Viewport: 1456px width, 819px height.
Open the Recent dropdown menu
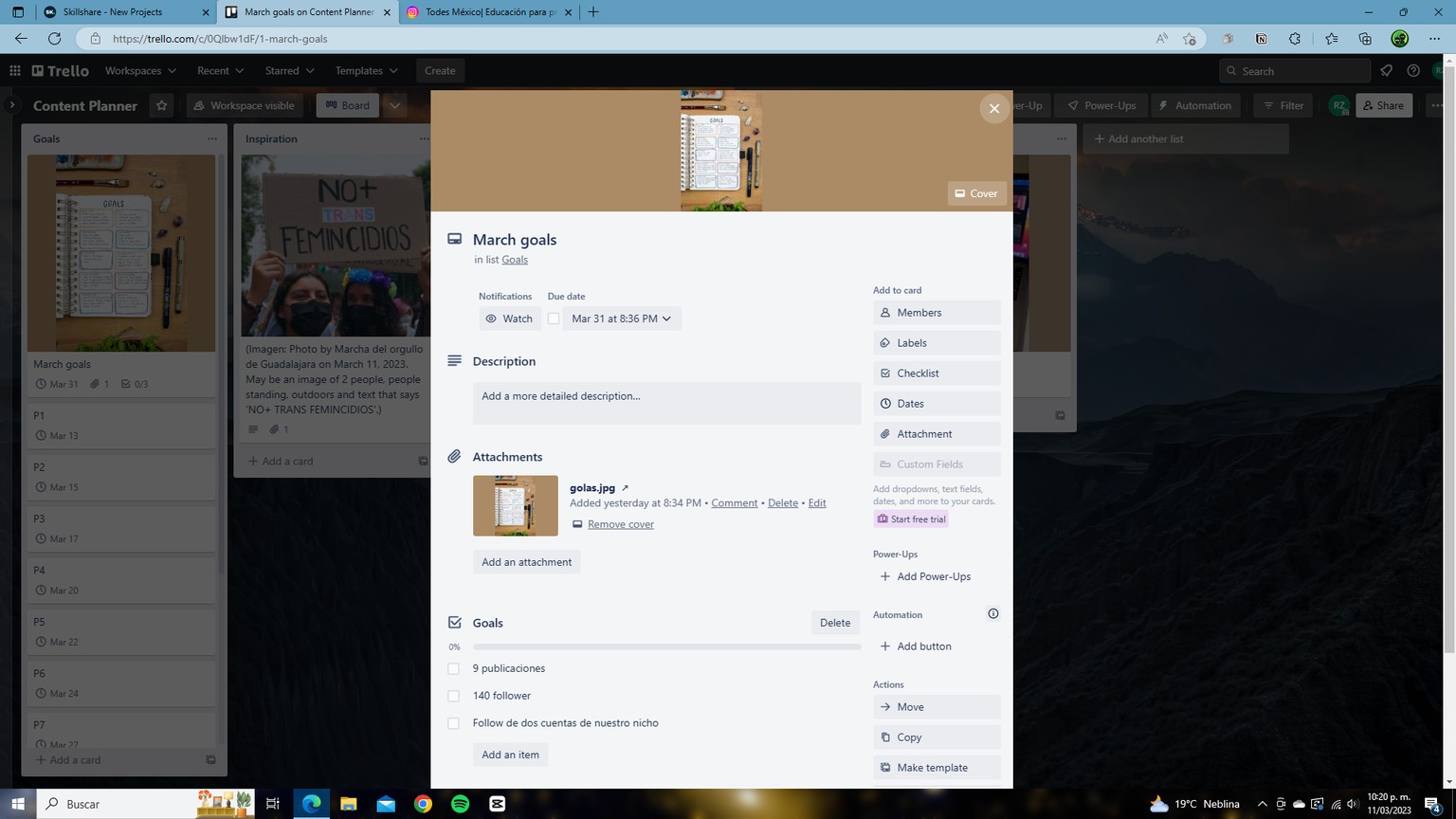pos(220,71)
